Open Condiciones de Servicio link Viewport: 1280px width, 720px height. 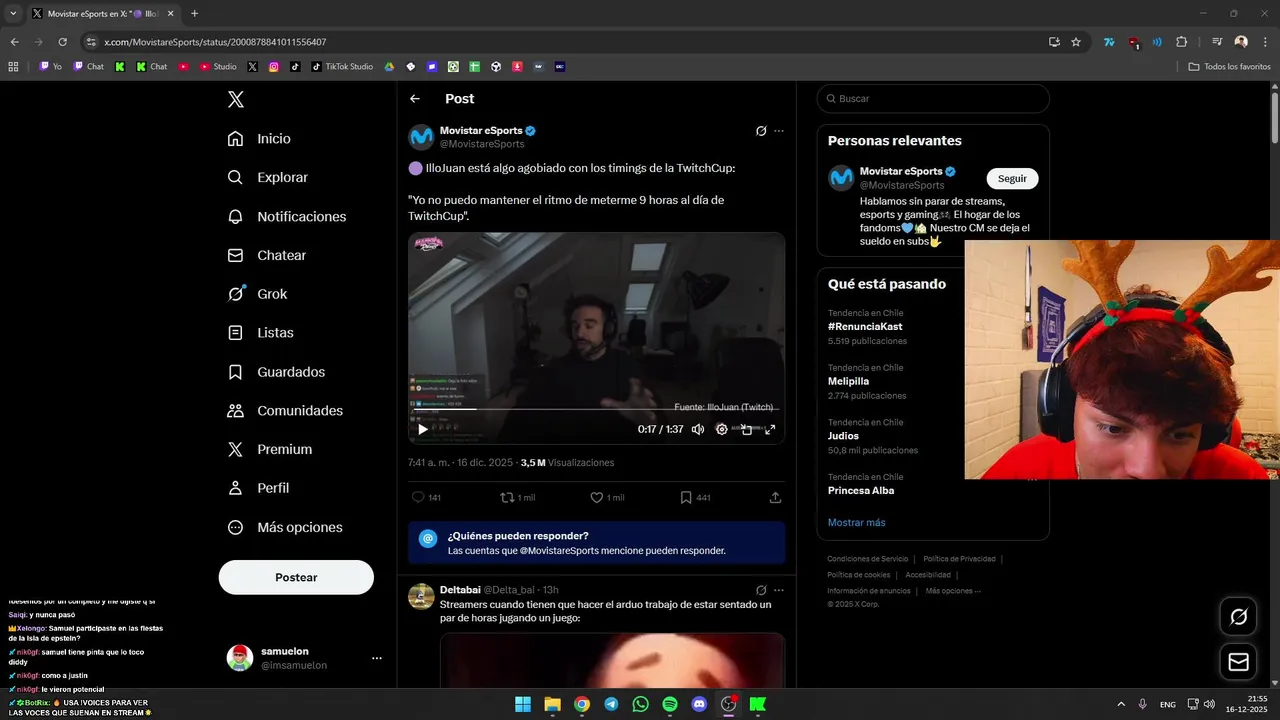(x=868, y=559)
